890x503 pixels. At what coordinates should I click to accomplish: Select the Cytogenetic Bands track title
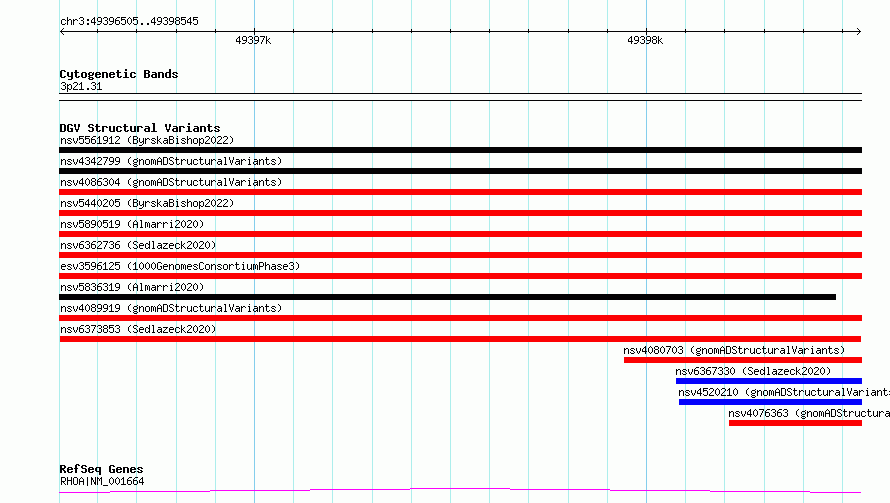tap(119, 74)
